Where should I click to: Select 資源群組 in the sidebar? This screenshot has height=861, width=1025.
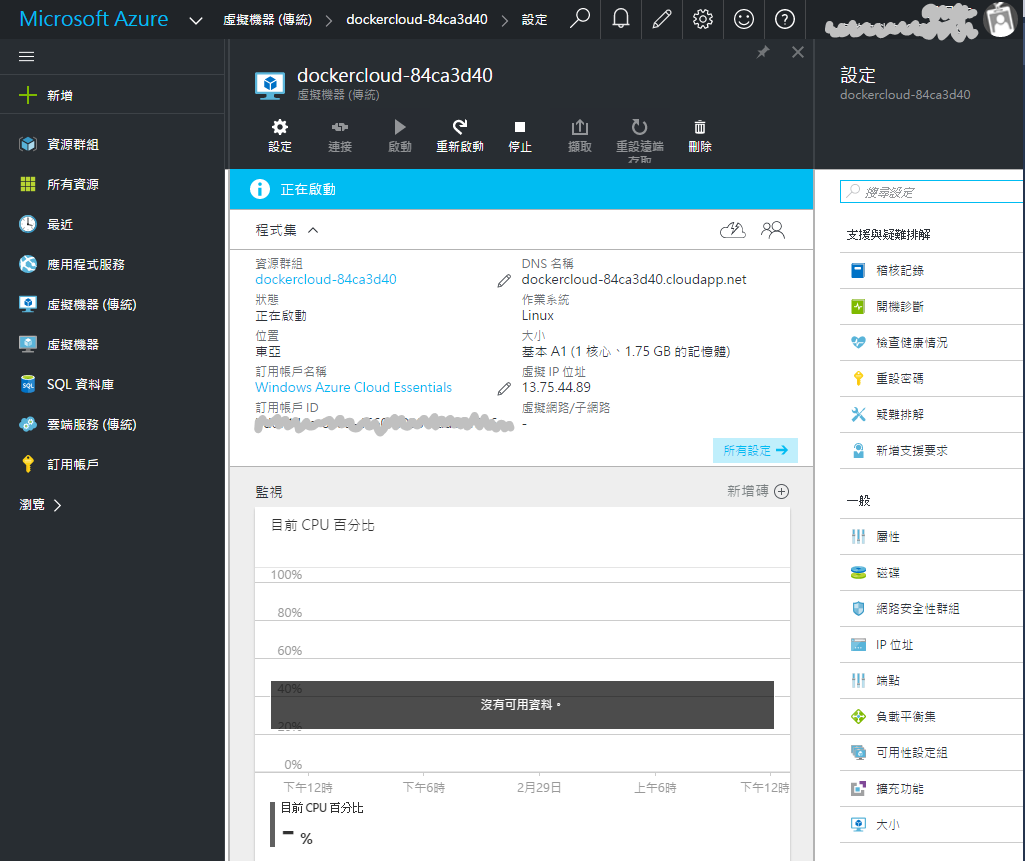[72, 144]
